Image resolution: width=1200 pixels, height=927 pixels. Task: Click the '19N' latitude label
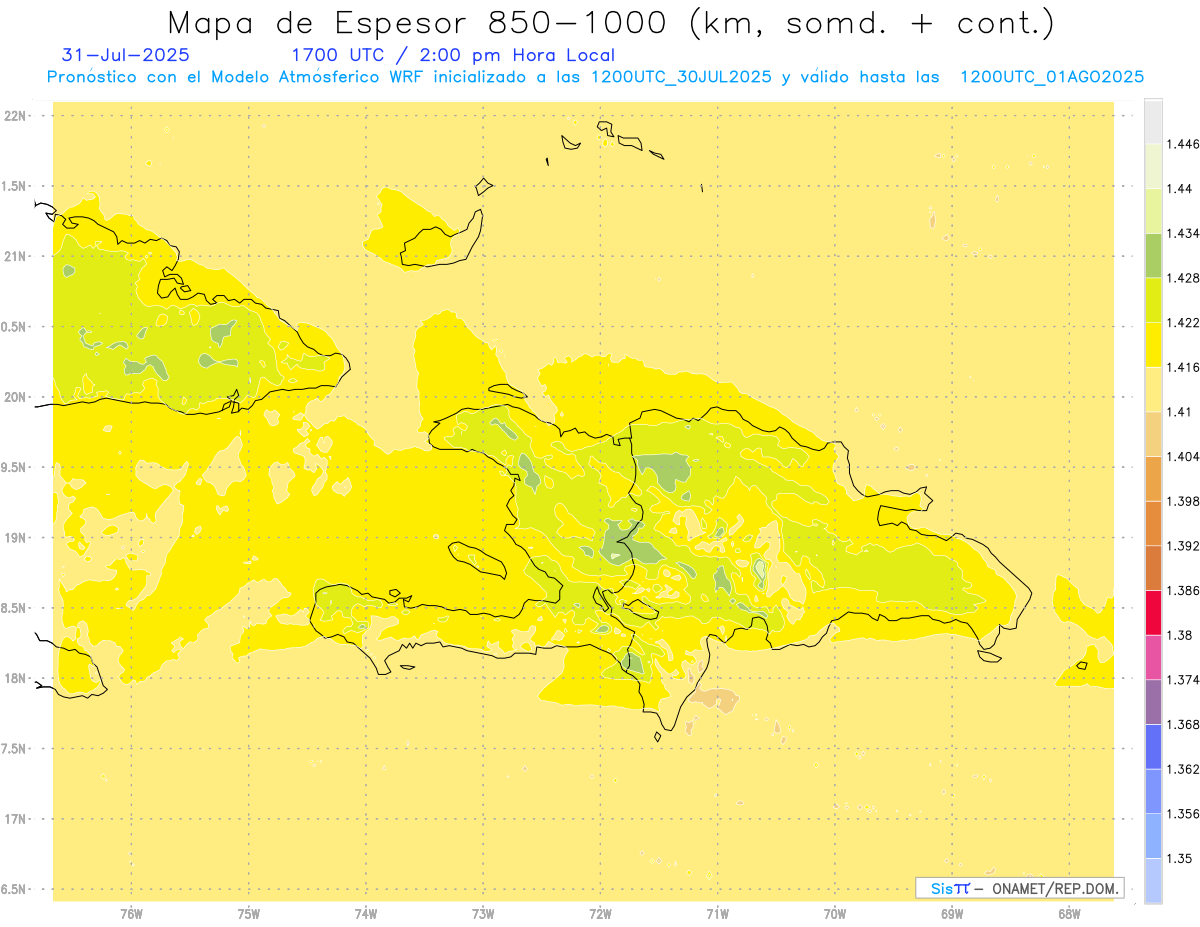pyautogui.click(x=15, y=537)
